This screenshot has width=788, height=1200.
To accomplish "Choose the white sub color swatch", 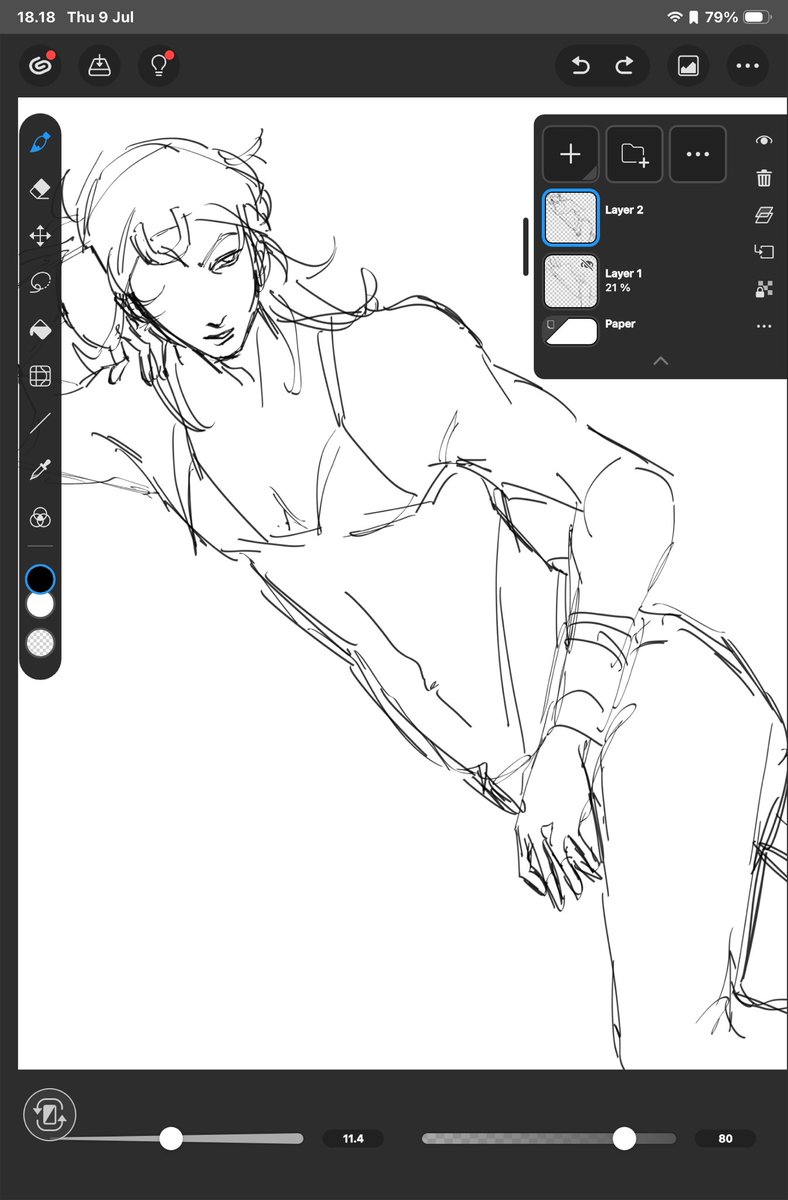I will [40, 605].
